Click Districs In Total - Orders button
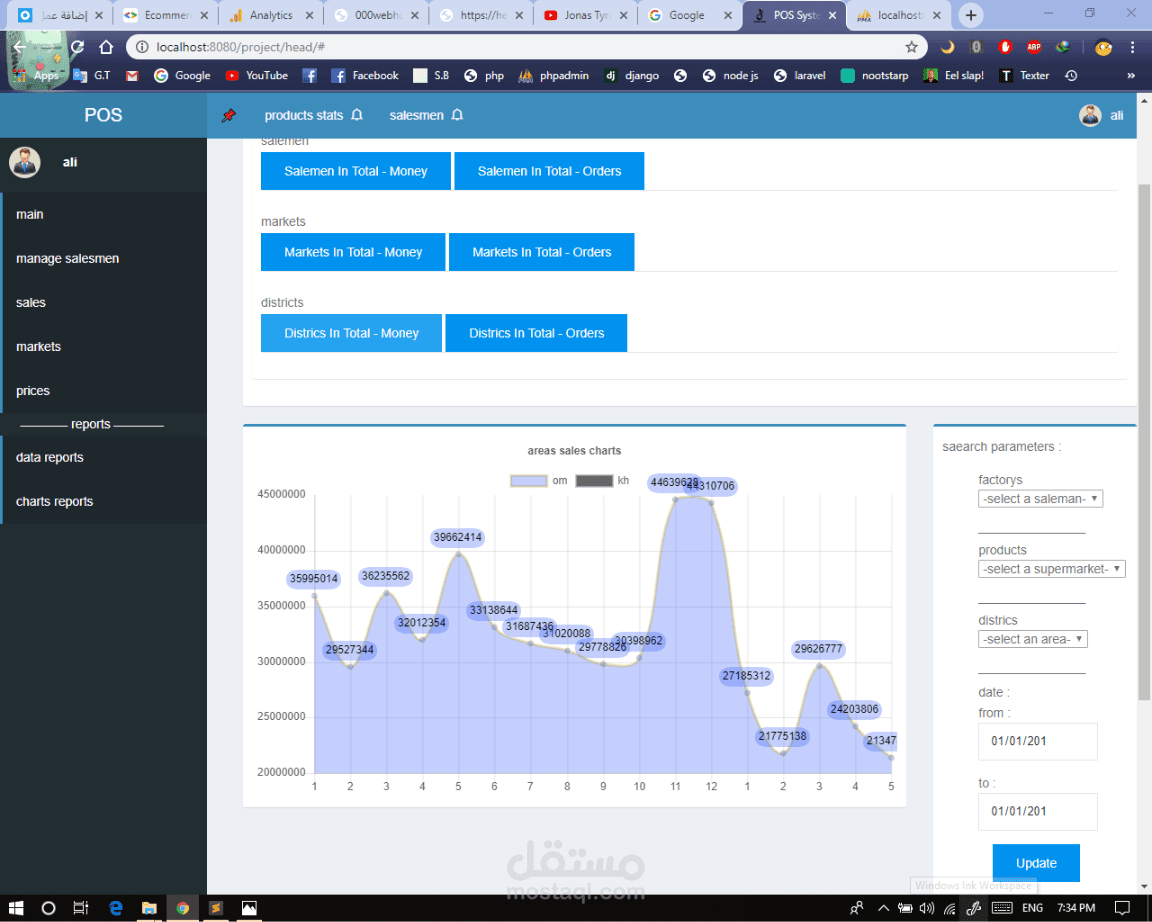 (536, 333)
